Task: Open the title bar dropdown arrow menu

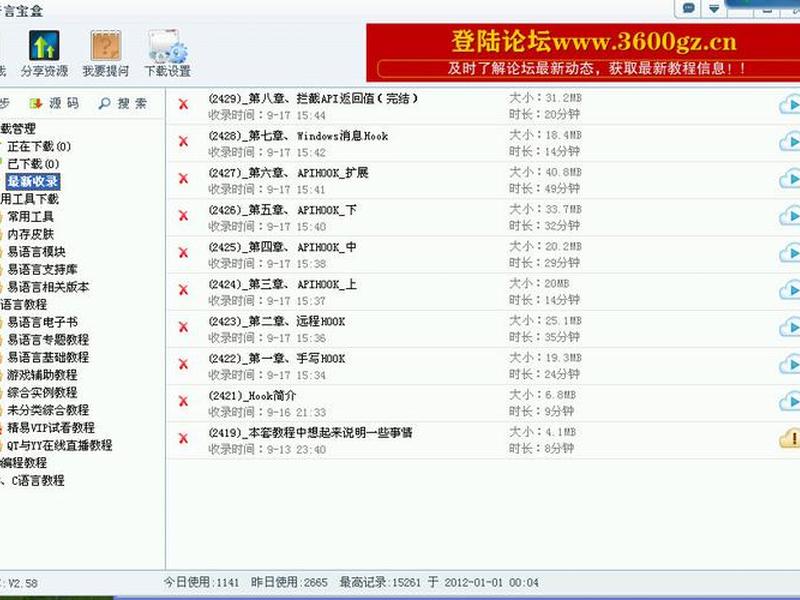Action: [714, 8]
